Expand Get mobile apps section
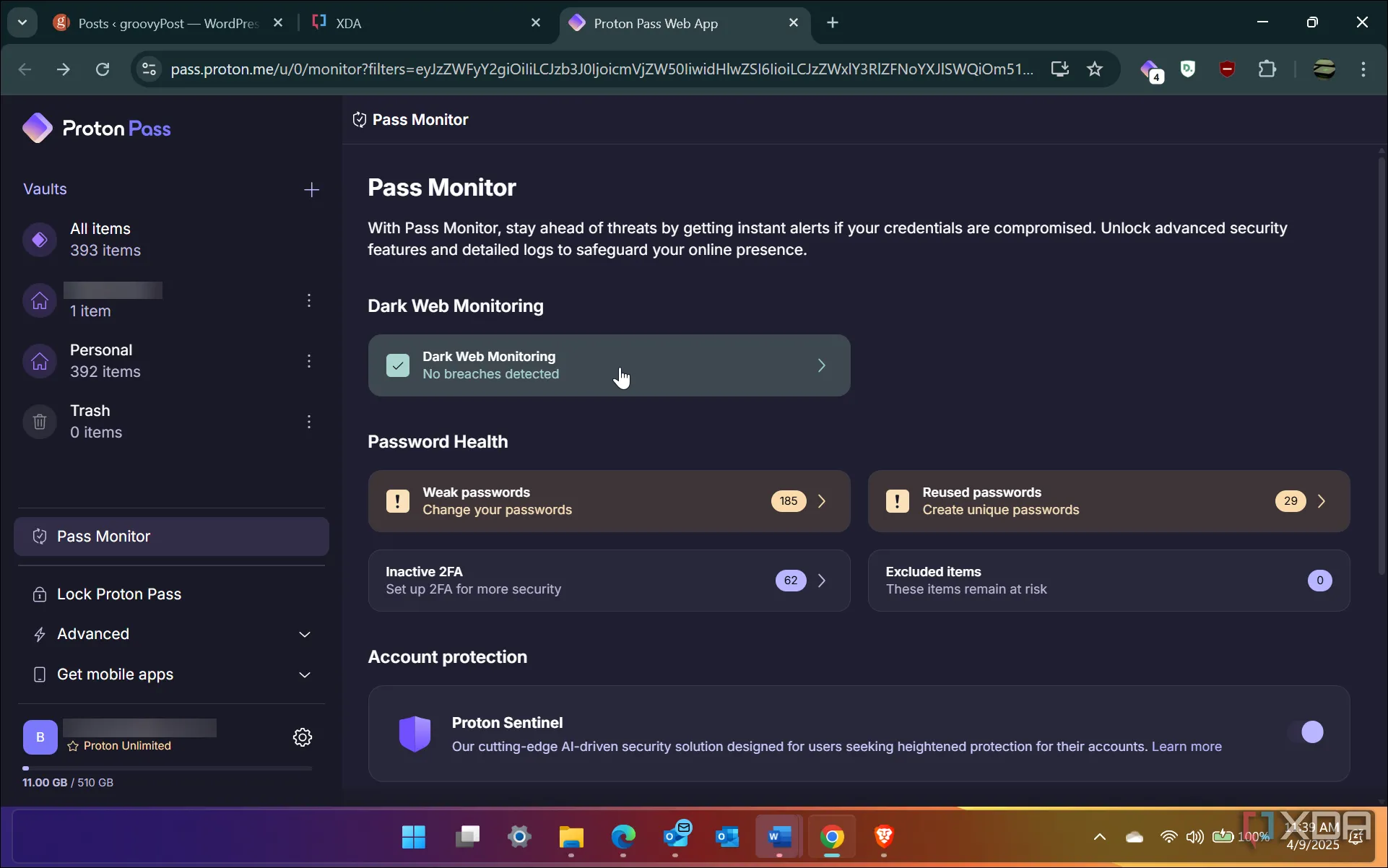Viewport: 1388px width, 868px height. (x=171, y=674)
